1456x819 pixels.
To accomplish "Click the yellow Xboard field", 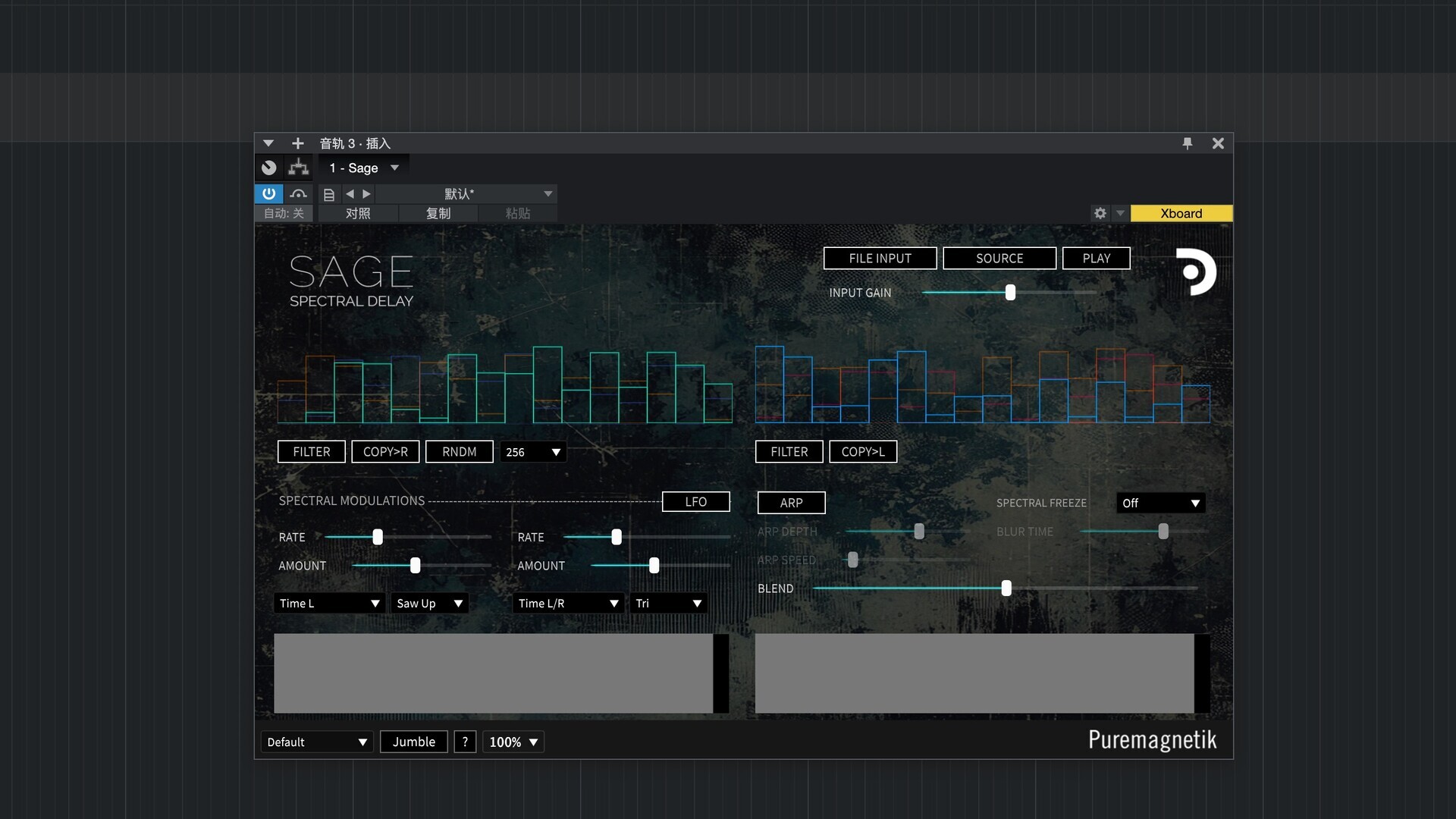I will click(1181, 213).
